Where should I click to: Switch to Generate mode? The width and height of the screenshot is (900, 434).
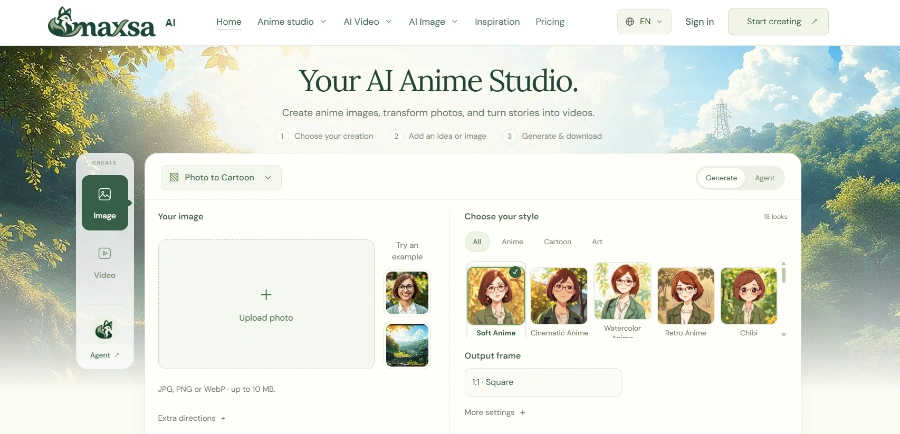pyautogui.click(x=721, y=178)
